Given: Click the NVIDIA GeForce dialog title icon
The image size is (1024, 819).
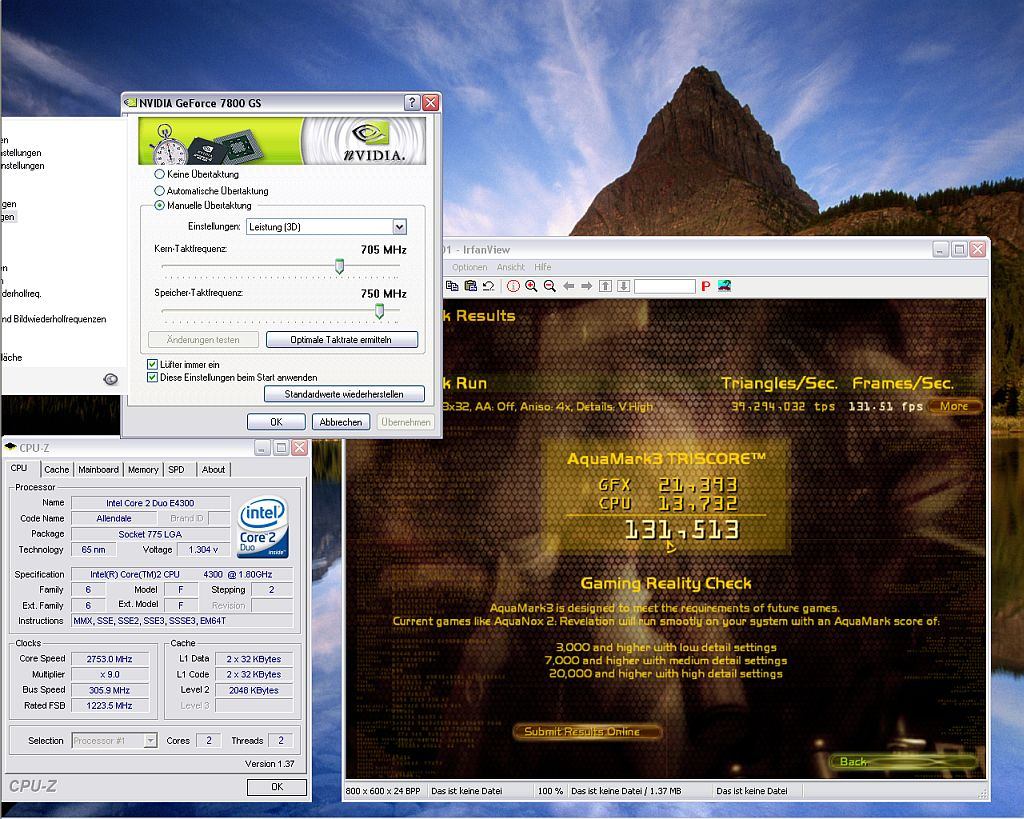Looking at the screenshot, I should (131, 103).
